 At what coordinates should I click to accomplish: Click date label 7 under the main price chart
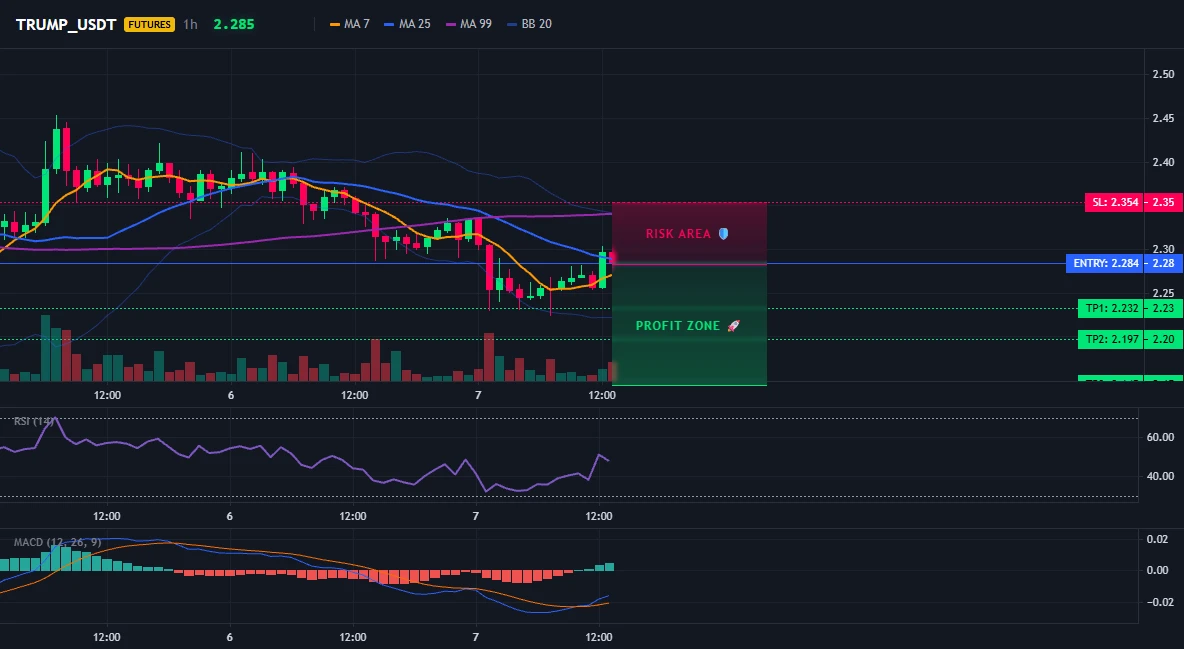(478, 395)
